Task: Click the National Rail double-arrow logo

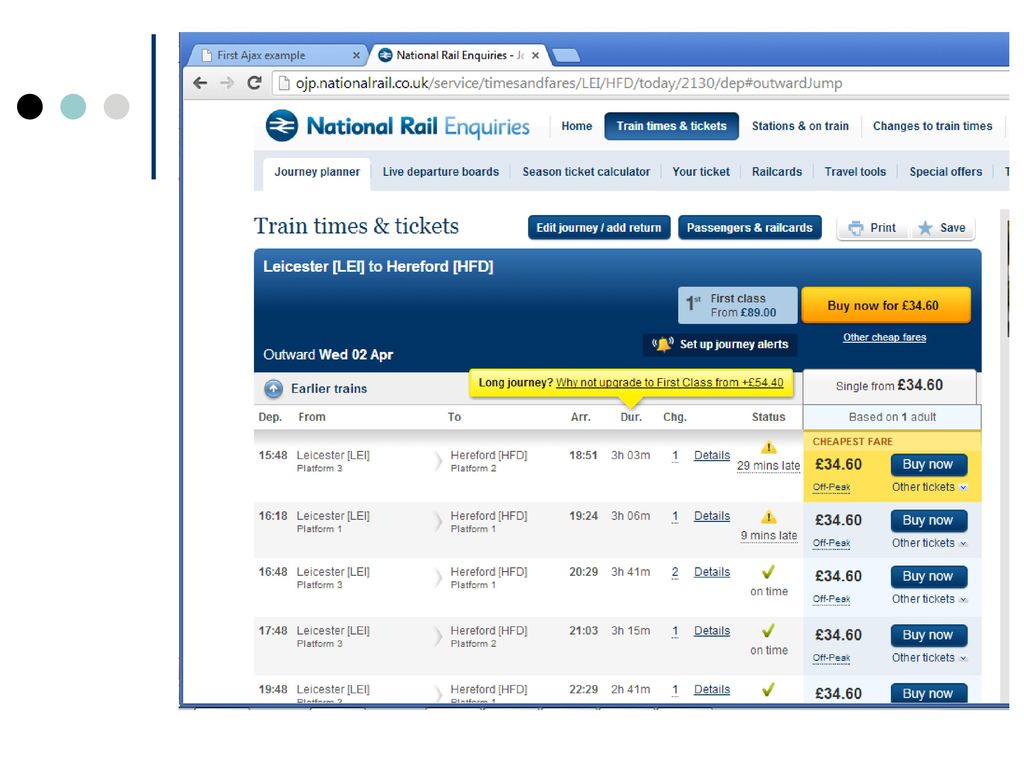Action: [281, 125]
